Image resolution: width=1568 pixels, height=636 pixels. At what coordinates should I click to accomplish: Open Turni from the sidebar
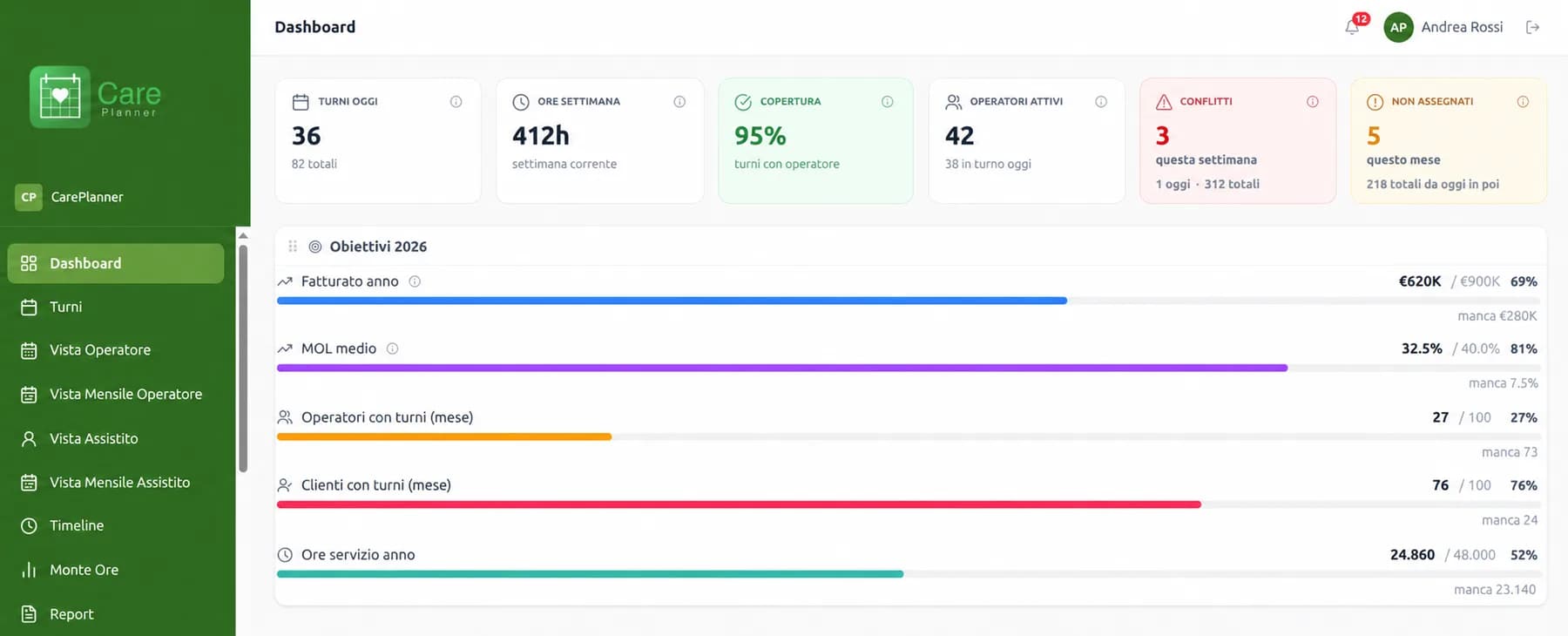click(116, 307)
